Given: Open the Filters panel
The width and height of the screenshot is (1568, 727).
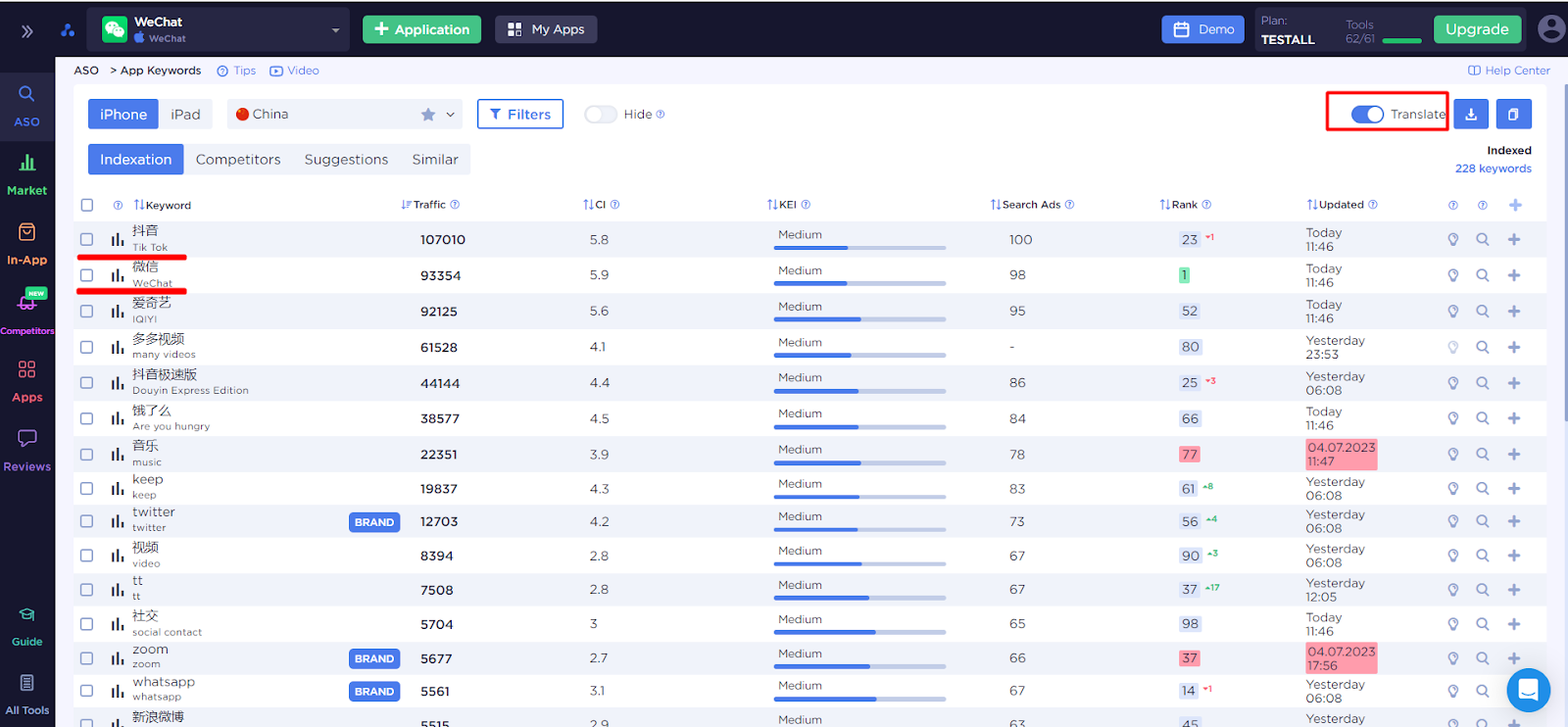Looking at the screenshot, I should point(520,115).
